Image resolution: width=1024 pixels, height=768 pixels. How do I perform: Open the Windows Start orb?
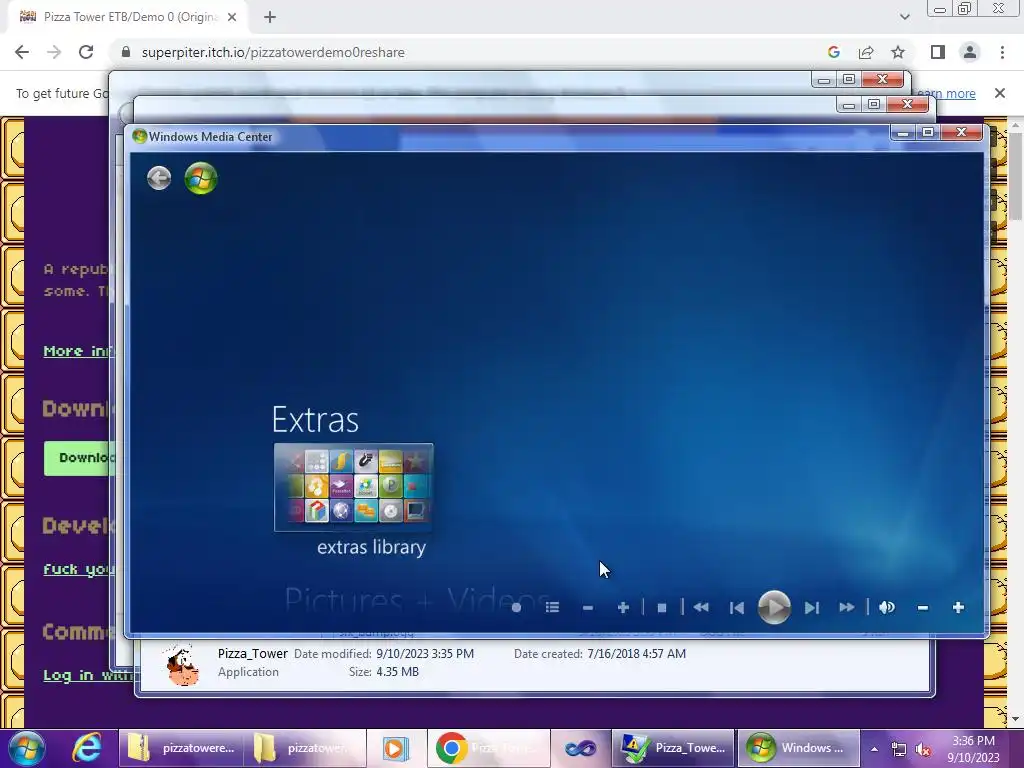pyautogui.click(x=26, y=748)
